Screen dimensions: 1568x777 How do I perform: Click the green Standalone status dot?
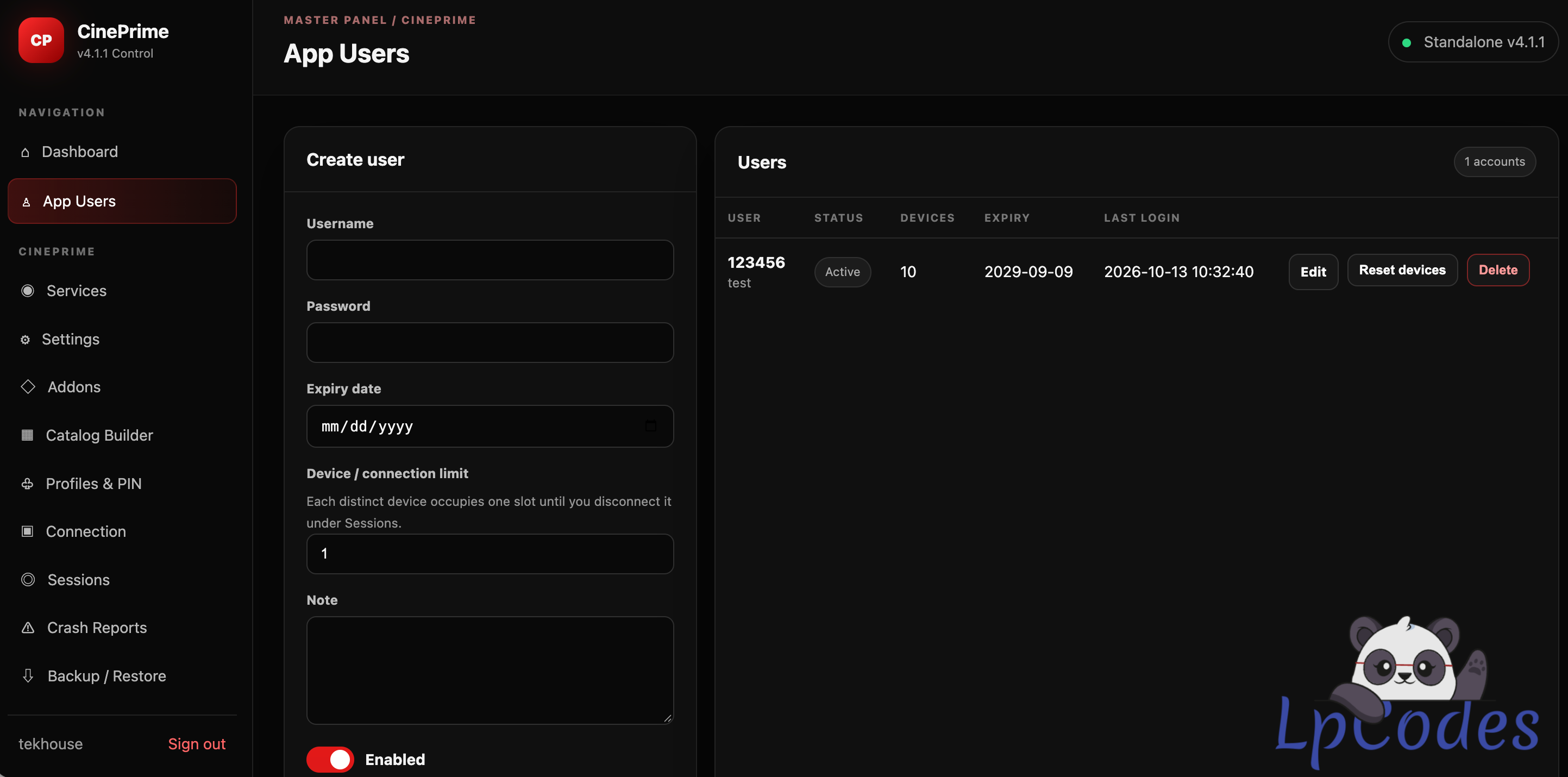tap(1406, 42)
